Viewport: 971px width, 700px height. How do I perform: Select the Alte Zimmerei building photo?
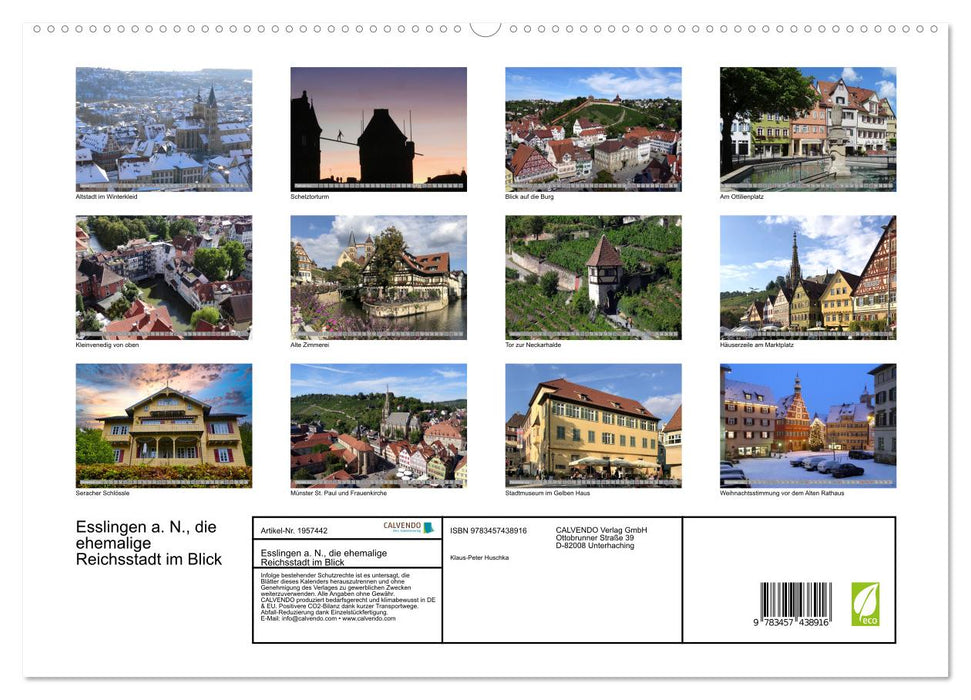378,277
